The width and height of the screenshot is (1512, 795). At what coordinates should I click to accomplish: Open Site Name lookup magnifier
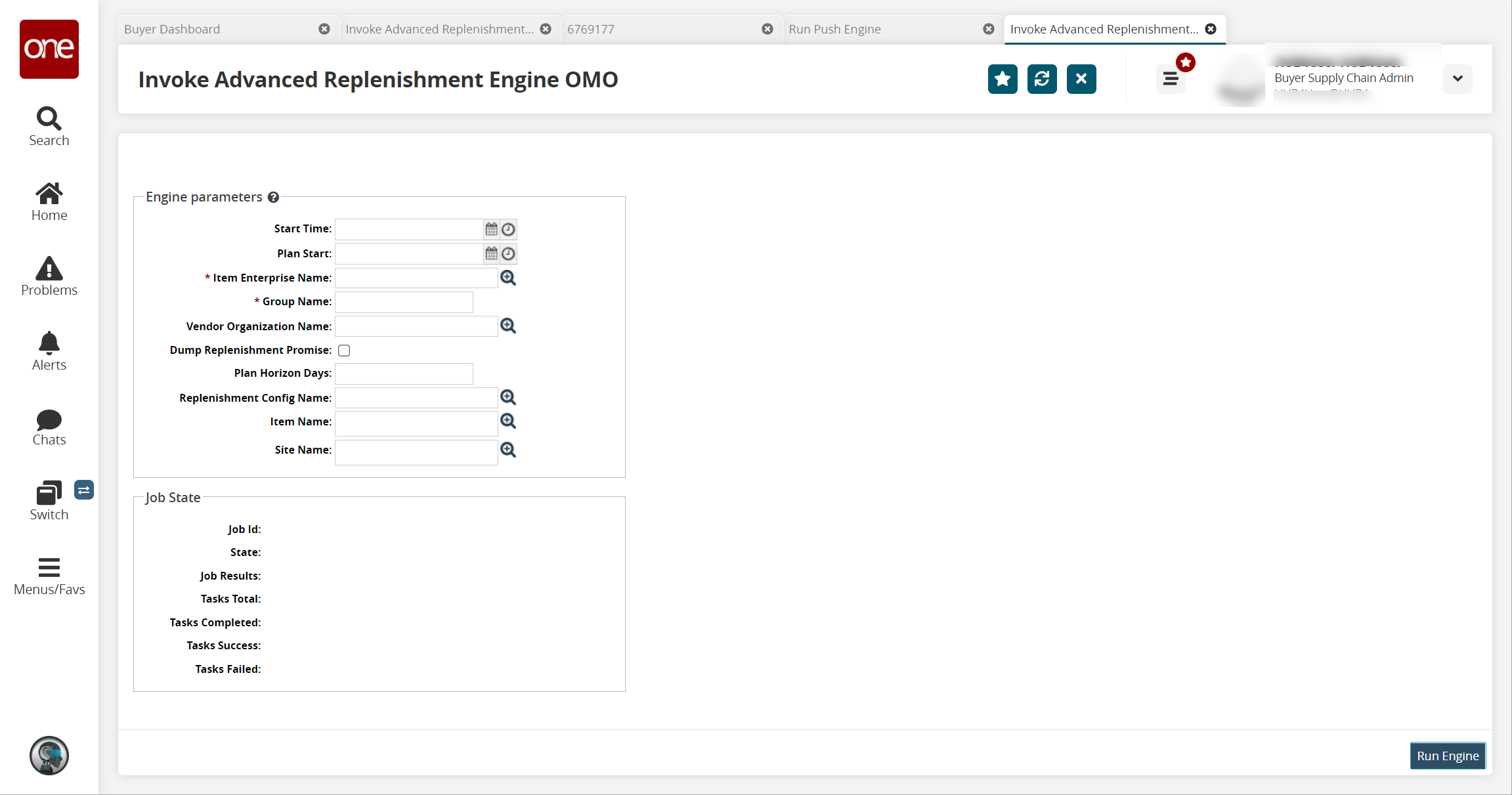pos(508,450)
